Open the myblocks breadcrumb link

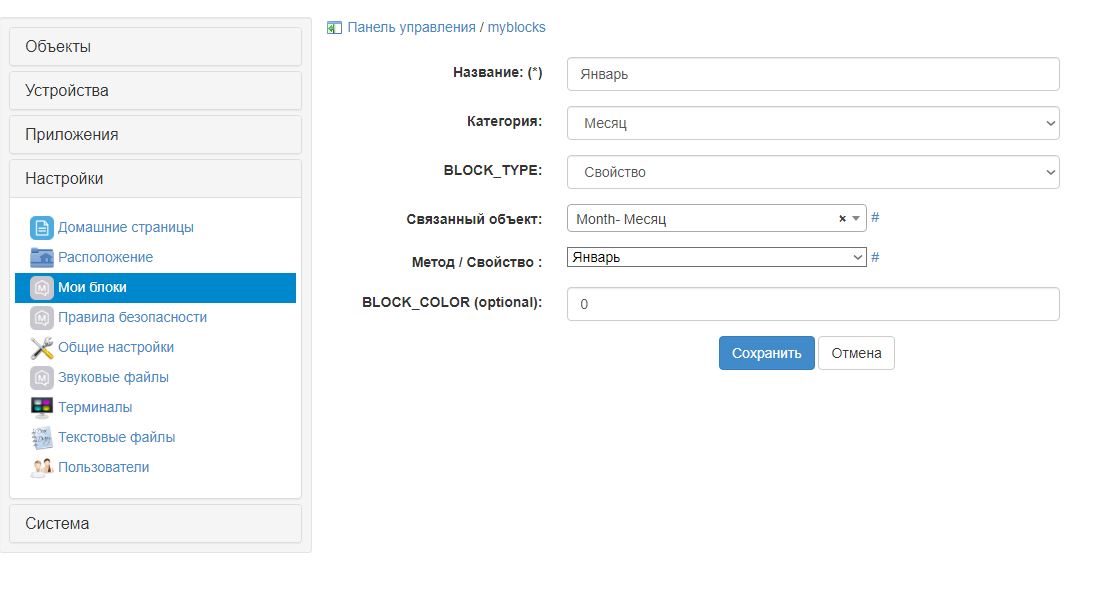coord(516,27)
